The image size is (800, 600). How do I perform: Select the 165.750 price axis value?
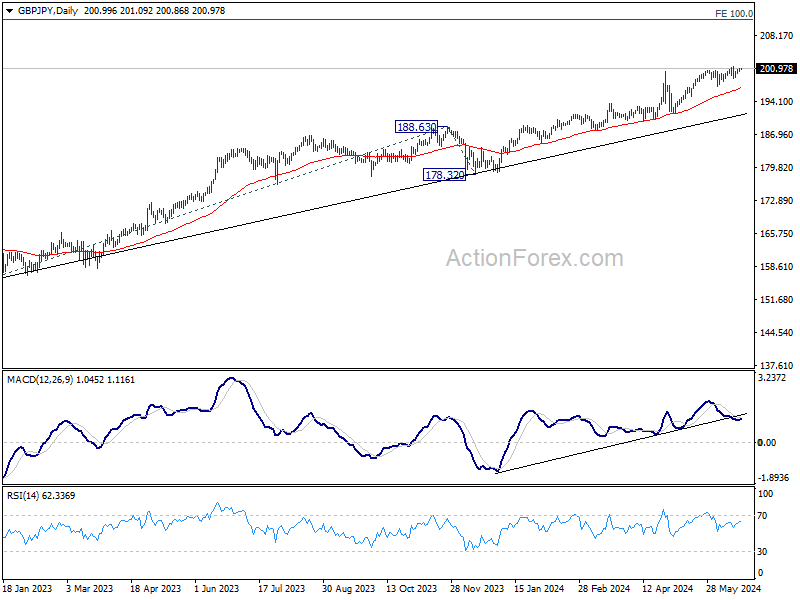point(777,234)
